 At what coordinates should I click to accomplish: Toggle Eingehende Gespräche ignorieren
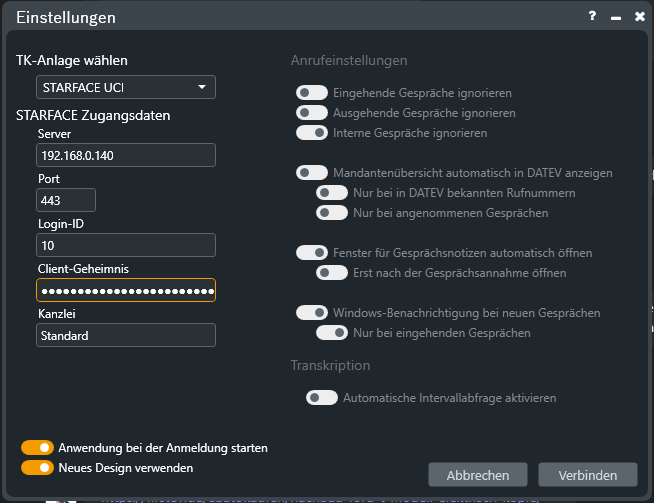click(x=312, y=93)
